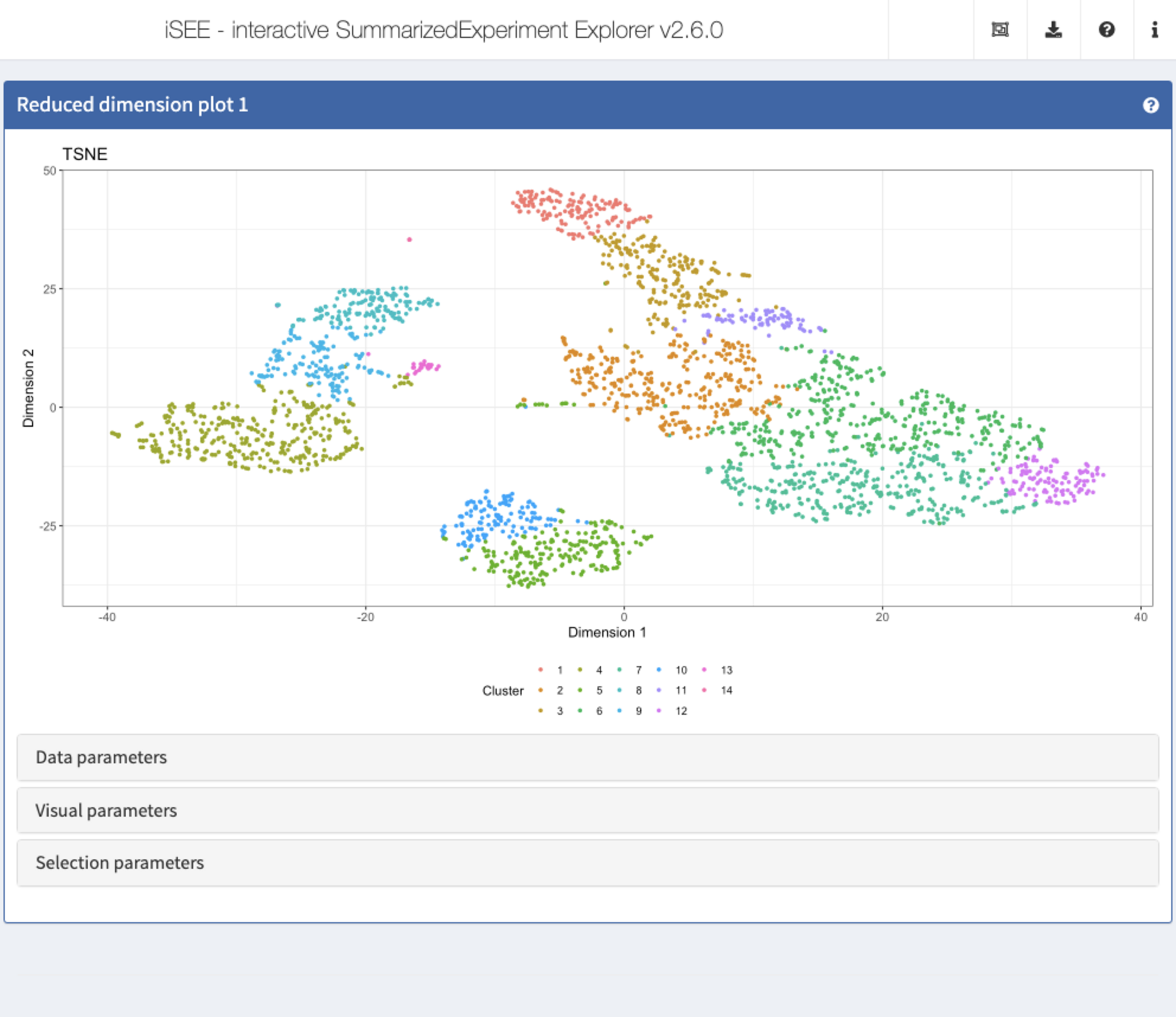The width and height of the screenshot is (1176, 1017).
Task: Click the isolated pink point near top left
Action: click(409, 239)
